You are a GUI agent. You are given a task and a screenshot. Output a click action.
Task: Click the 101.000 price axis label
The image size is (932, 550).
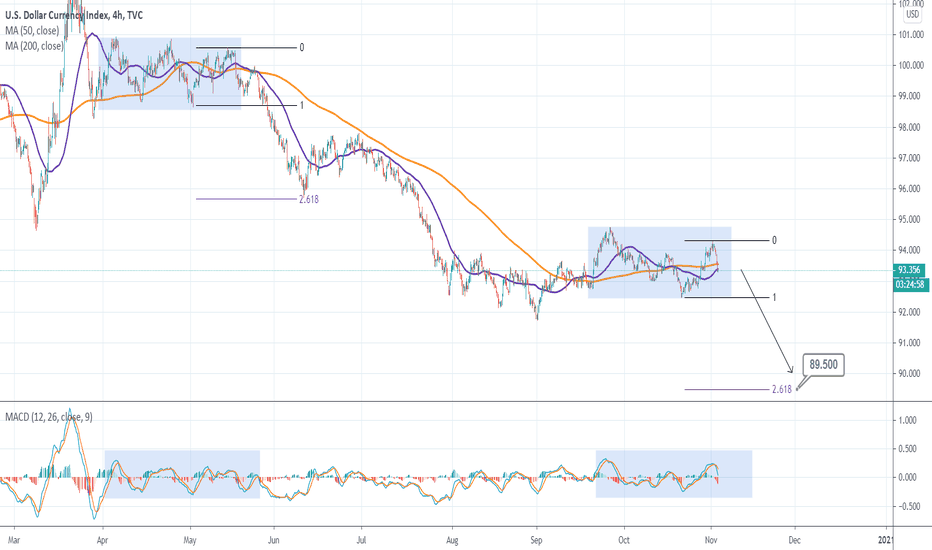click(x=911, y=35)
